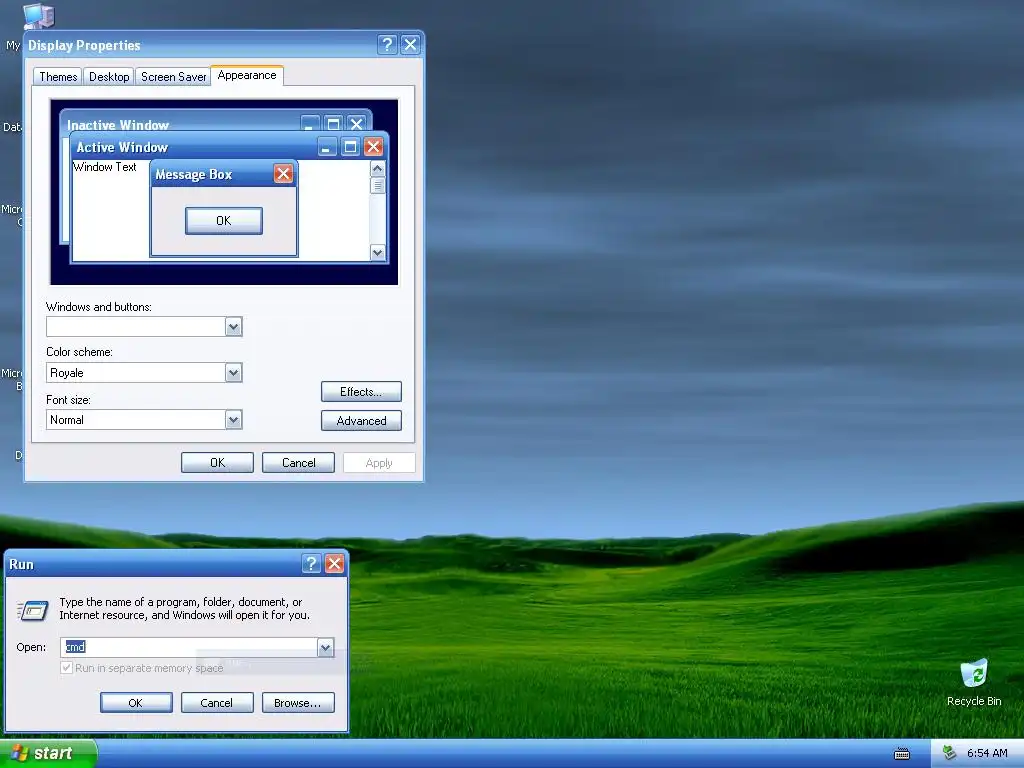Screen dimensions: 1024x768
Task: Open the Recycle Bin icon
Action: (974, 682)
